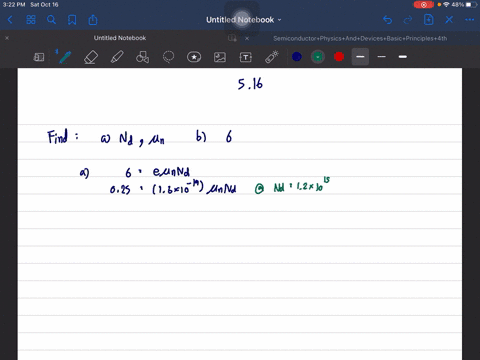
Task: Close the editing toolbar with the X
Action: [x=449, y=20]
